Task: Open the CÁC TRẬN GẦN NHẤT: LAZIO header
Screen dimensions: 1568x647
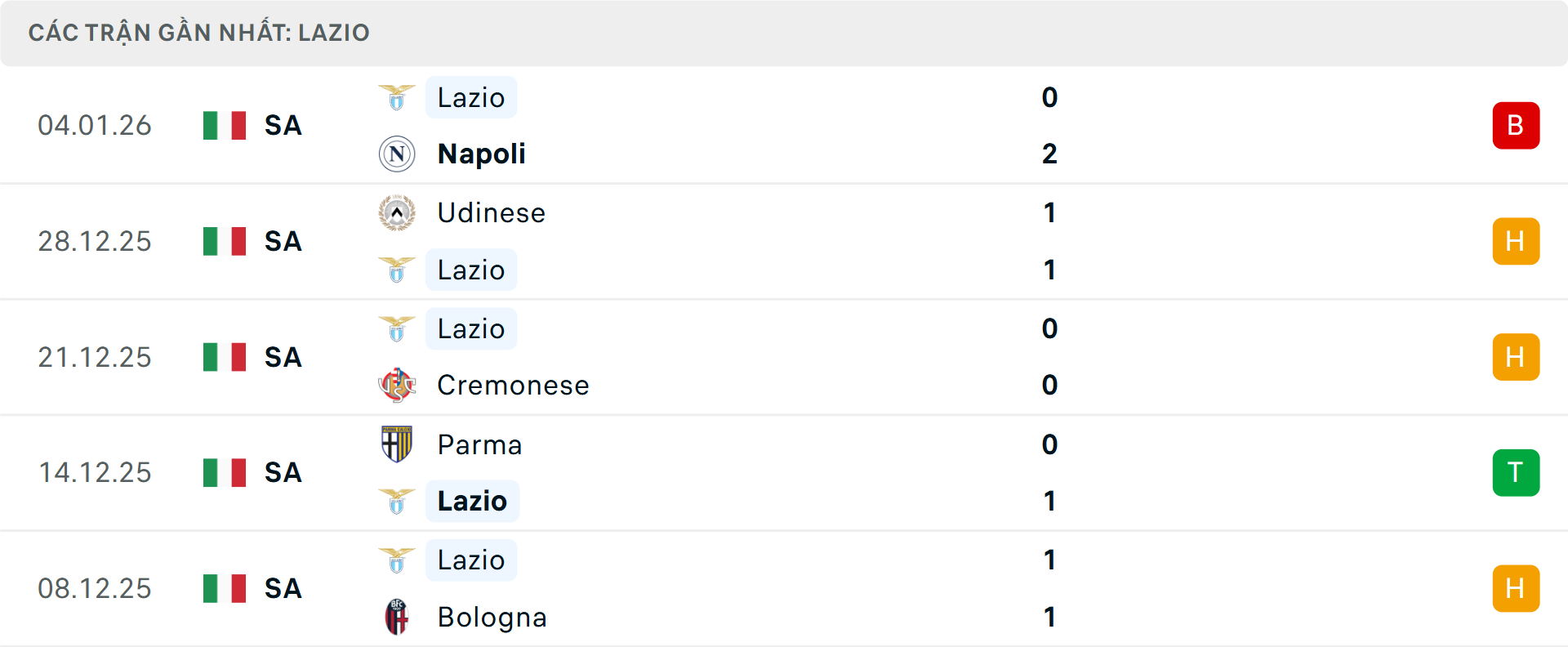Action: [199, 32]
